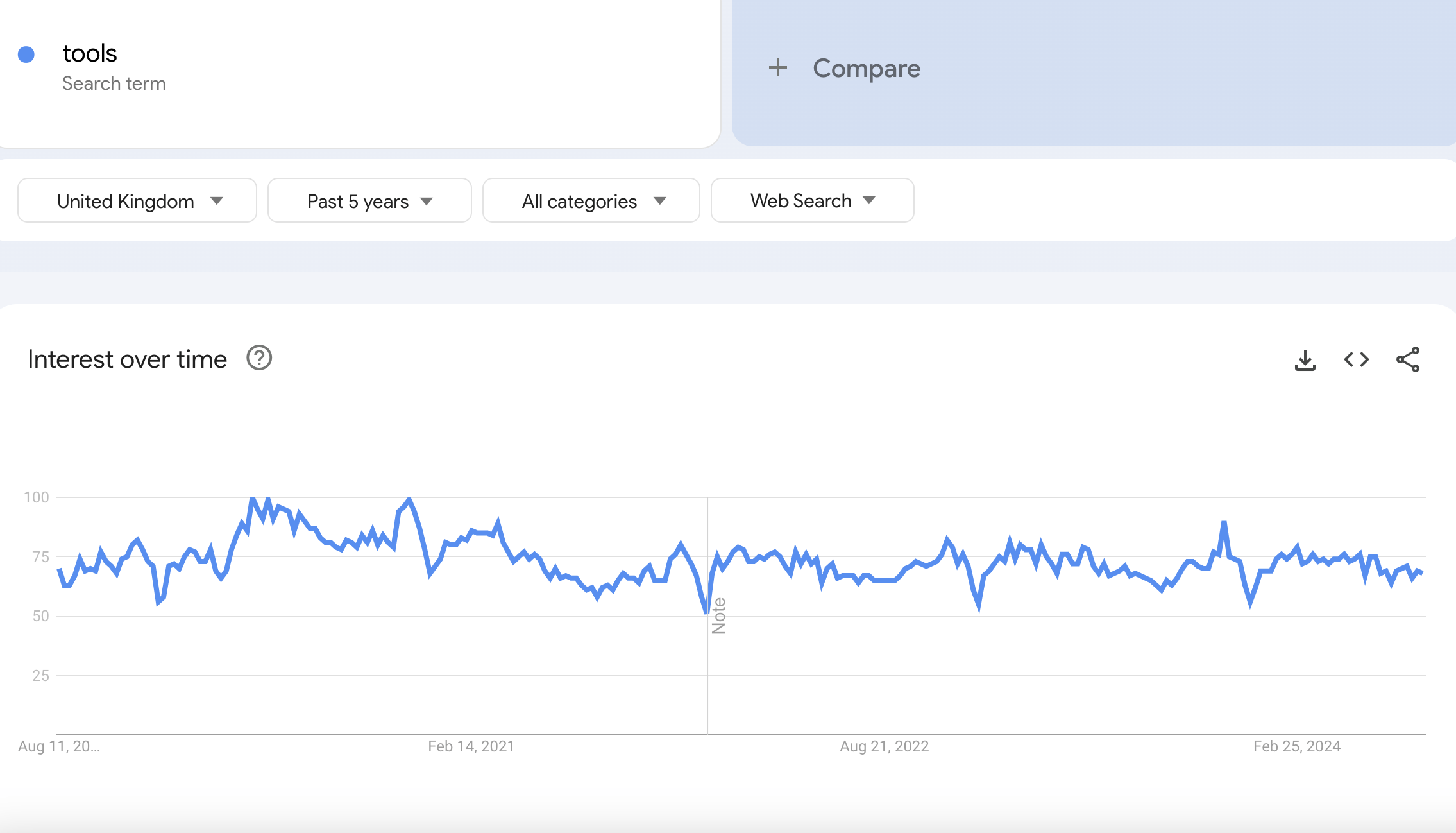Click the share icon for this chart
1456x833 pixels.
pos(1410,360)
